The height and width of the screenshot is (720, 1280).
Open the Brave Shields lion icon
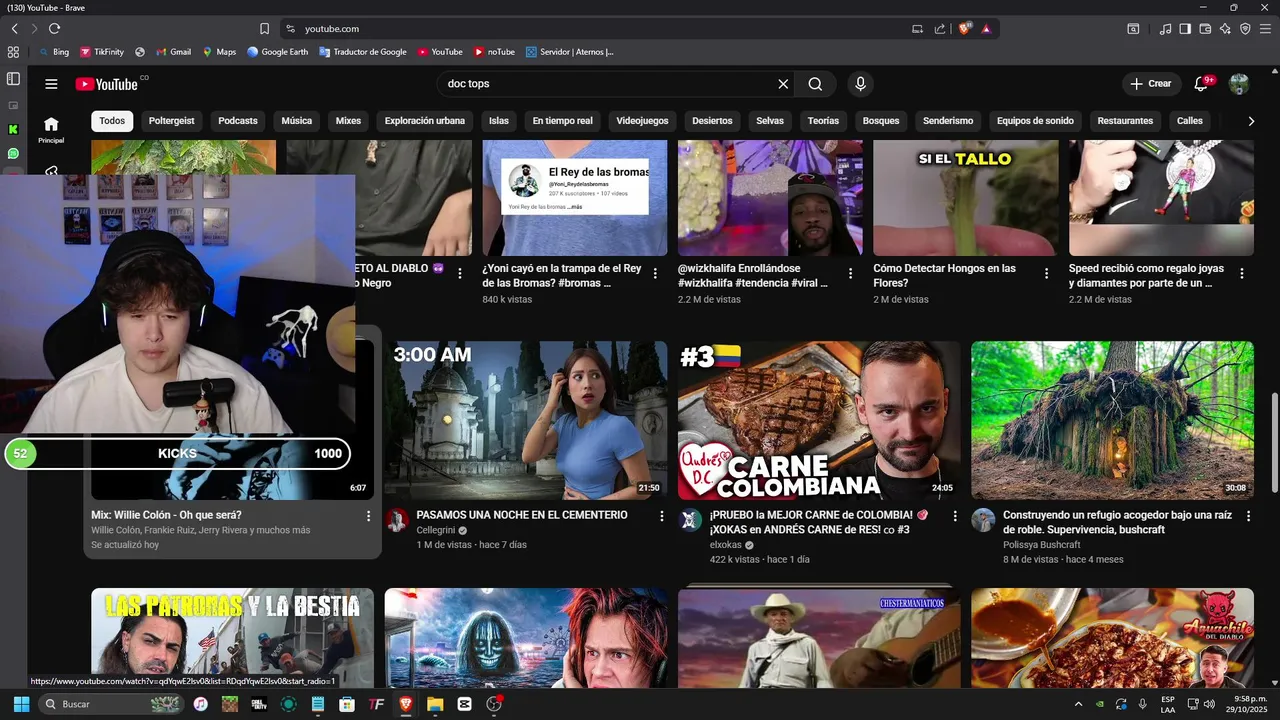(965, 29)
